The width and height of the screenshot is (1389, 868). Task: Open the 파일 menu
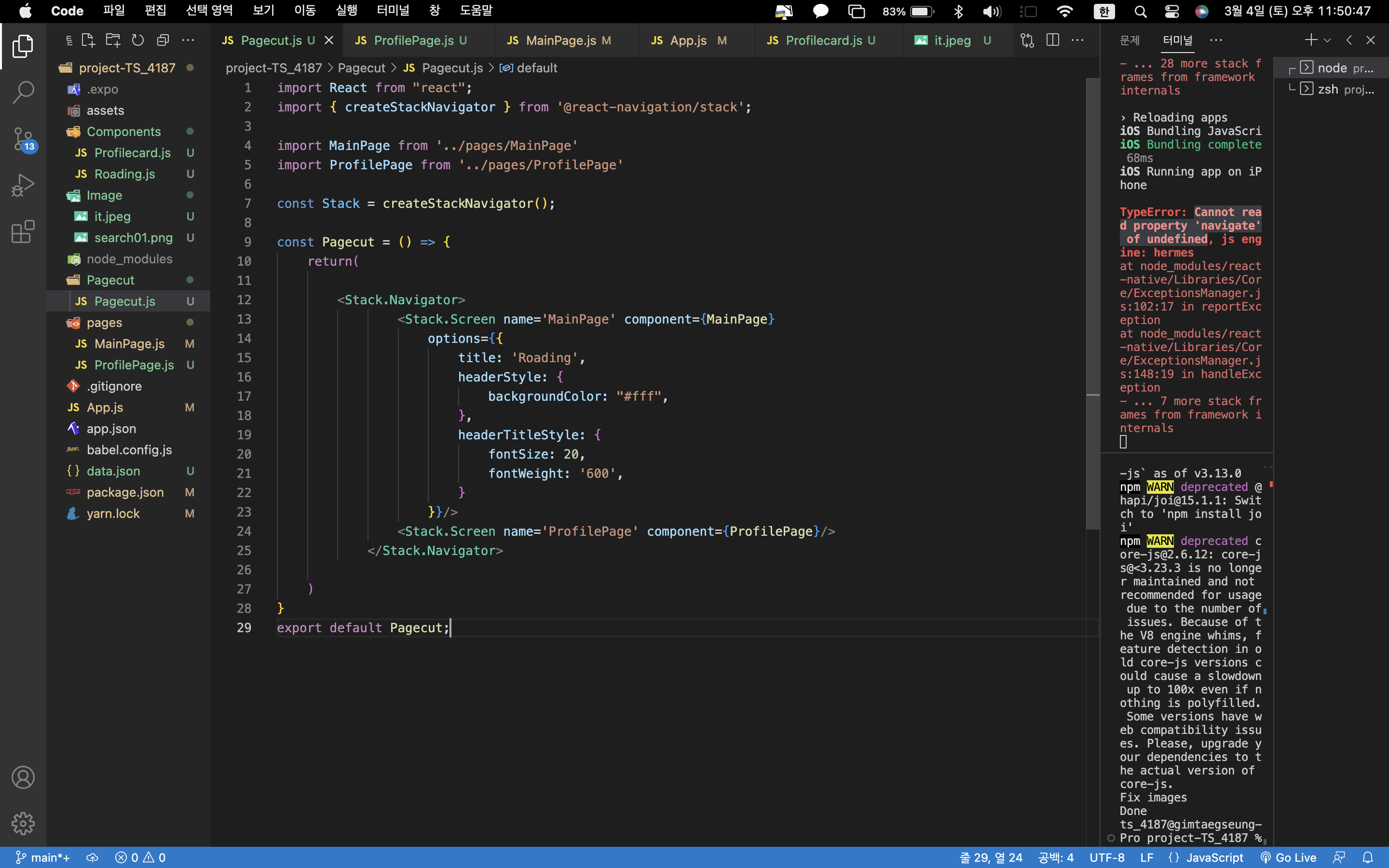[114, 11]
